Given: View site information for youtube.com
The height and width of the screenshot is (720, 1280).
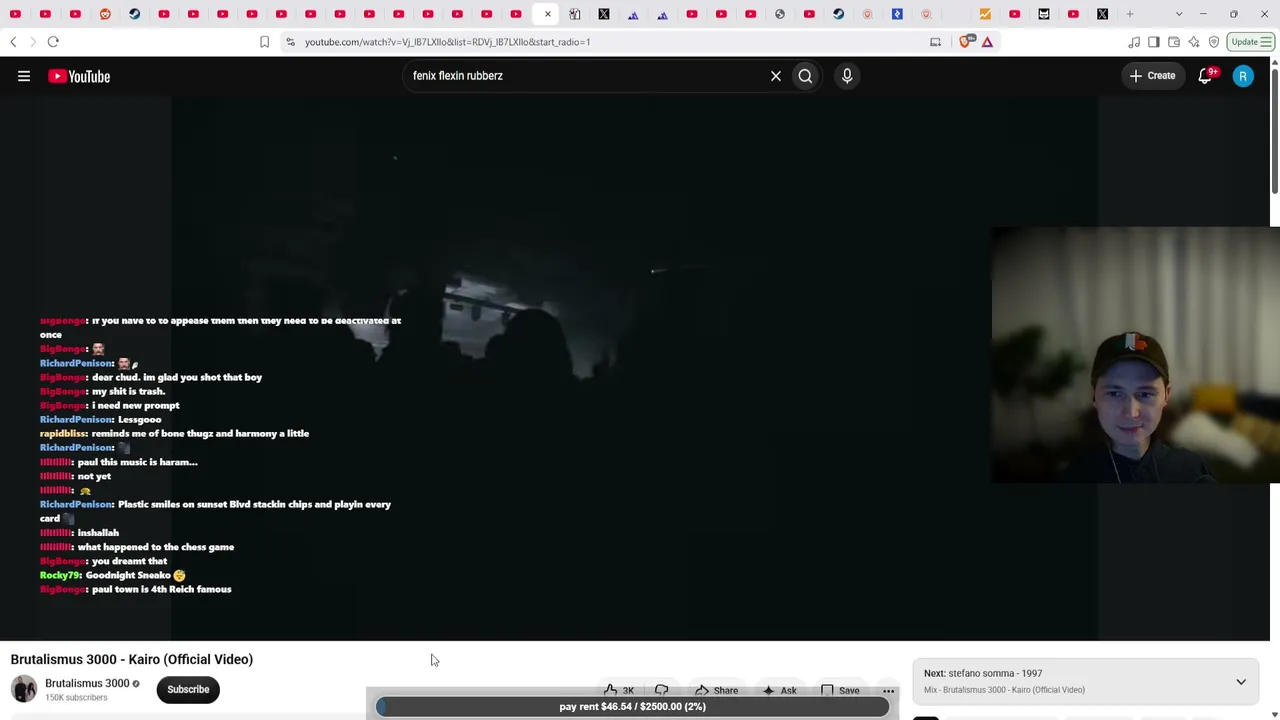Looking at the screenshot, I should tap(290, 42).
